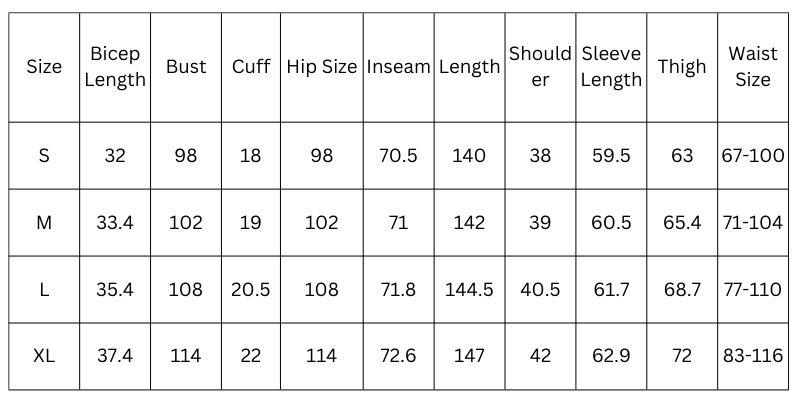Select the Waist Size header
The width and height of the screenshot is (800, 400).
pyautogui.click(x=753, y=67)
